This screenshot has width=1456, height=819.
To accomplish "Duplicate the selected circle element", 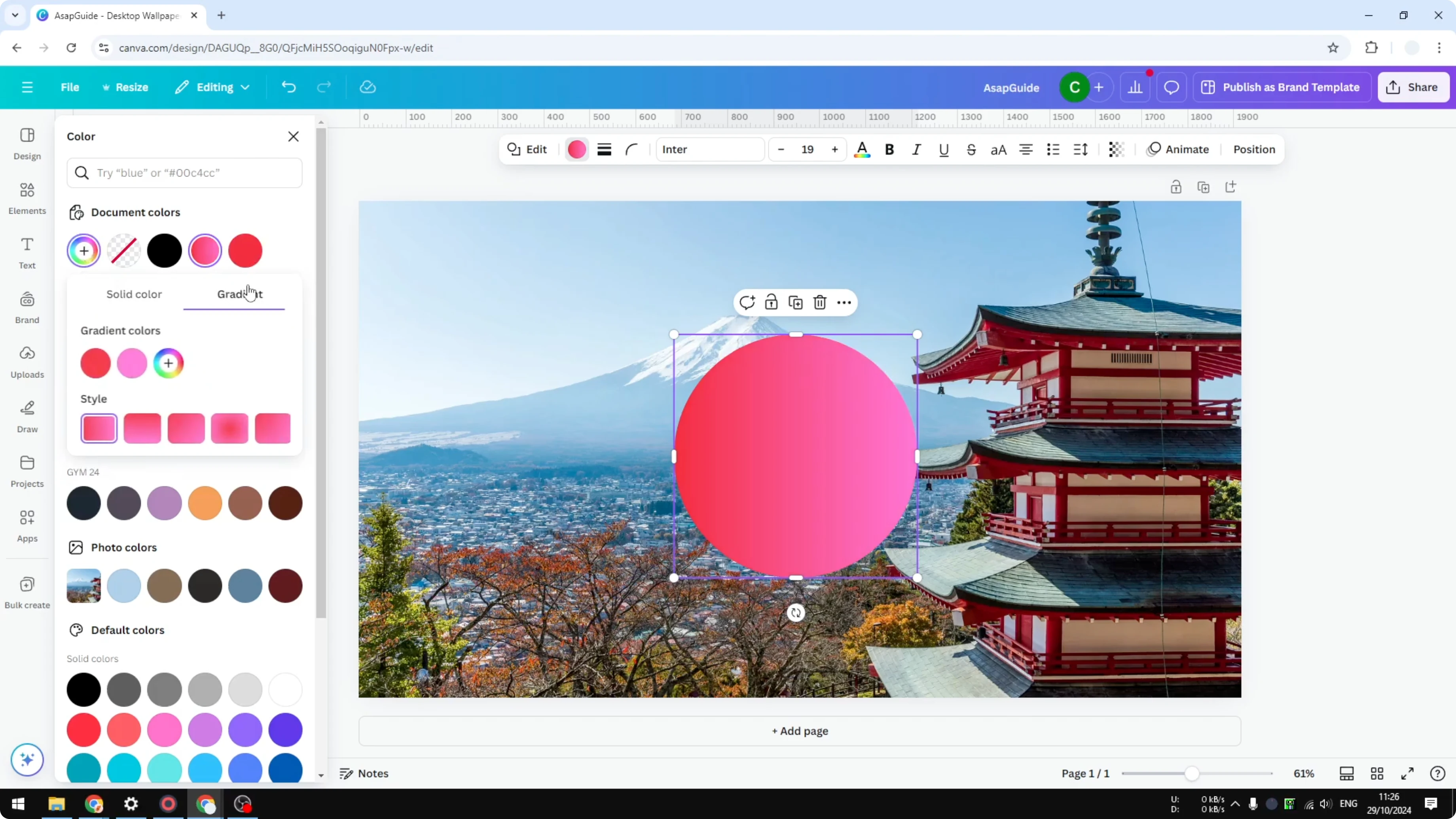I will 795,302.
